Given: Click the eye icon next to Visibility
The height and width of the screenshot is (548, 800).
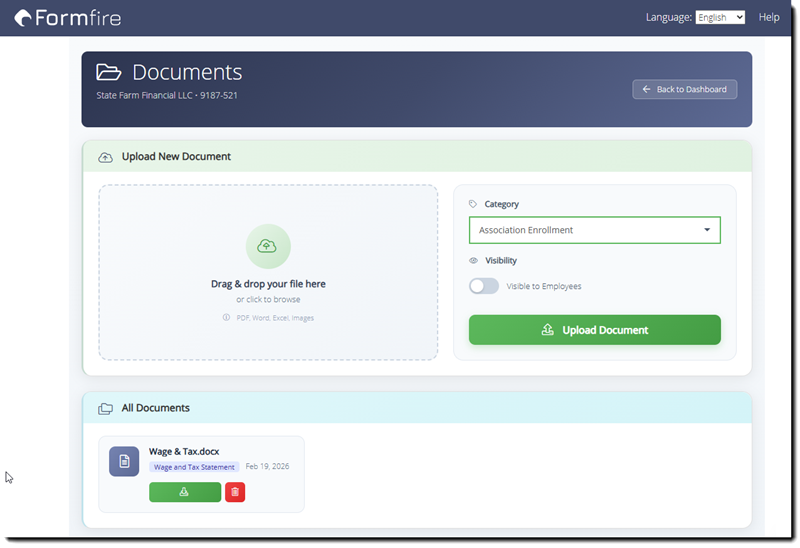Looking at the screenshot, I should pos(473,261).
